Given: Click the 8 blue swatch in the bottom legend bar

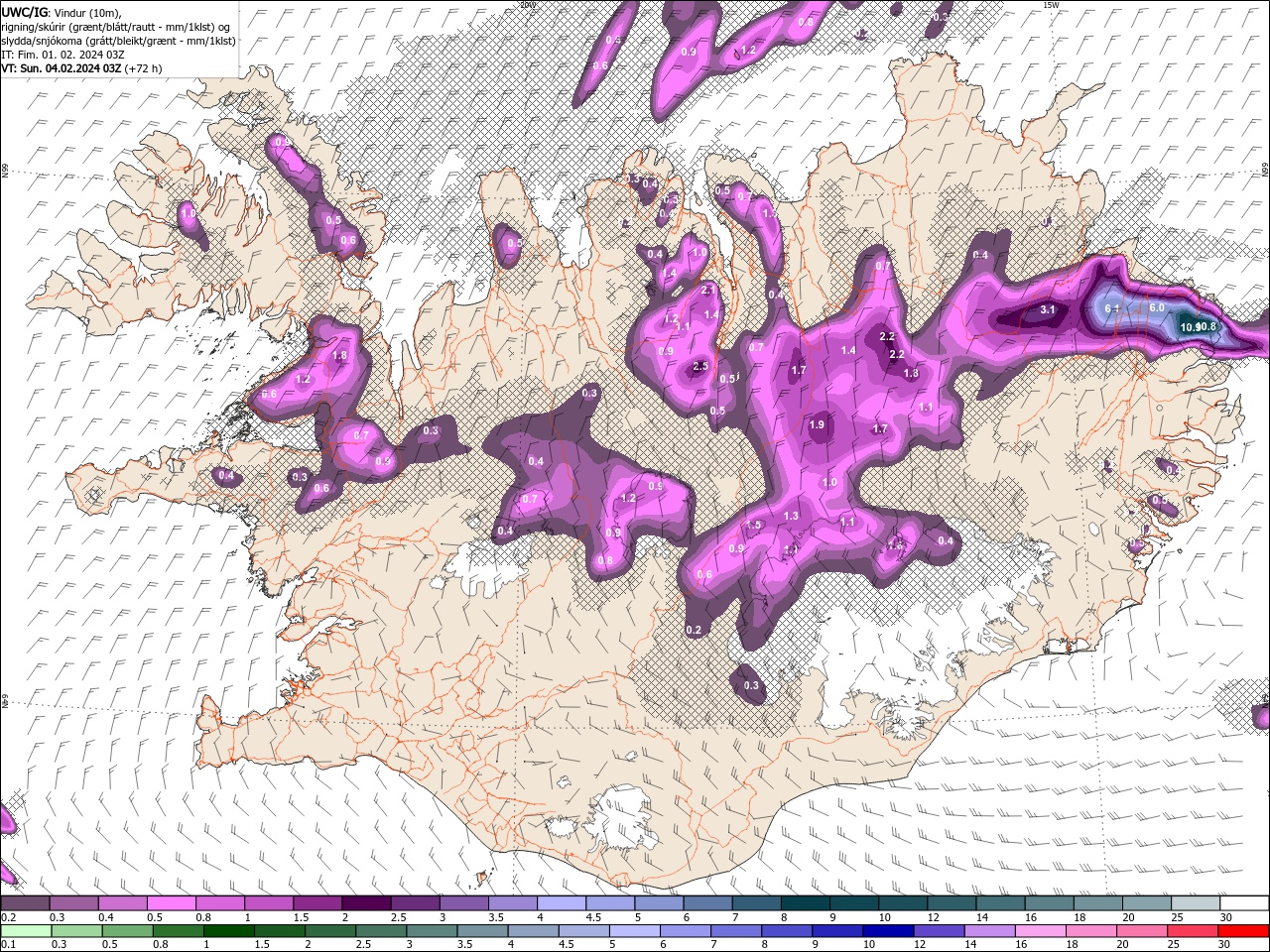Looking at the screenshot, I should [788, 931].
